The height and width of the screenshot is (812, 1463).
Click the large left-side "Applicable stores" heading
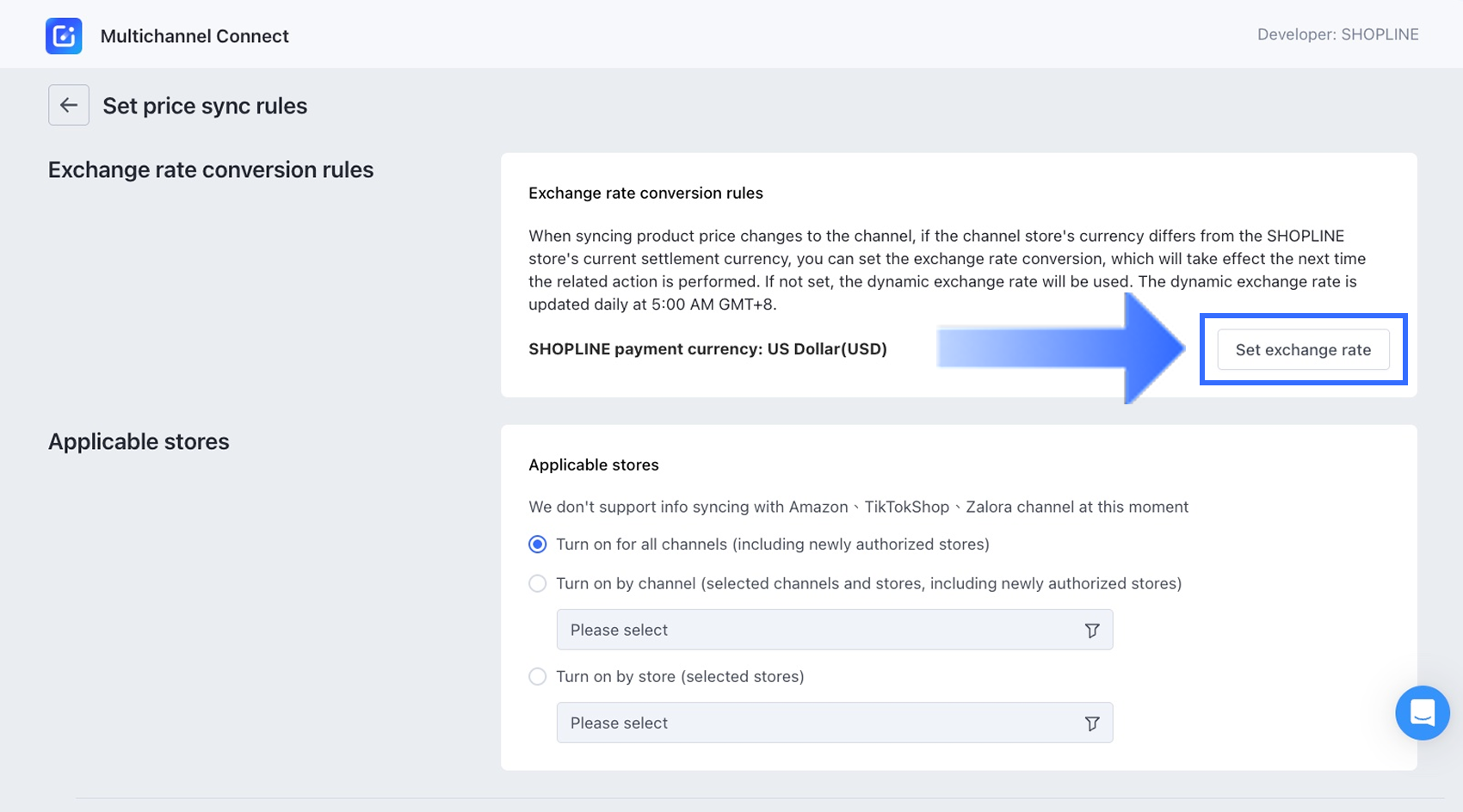139,442
